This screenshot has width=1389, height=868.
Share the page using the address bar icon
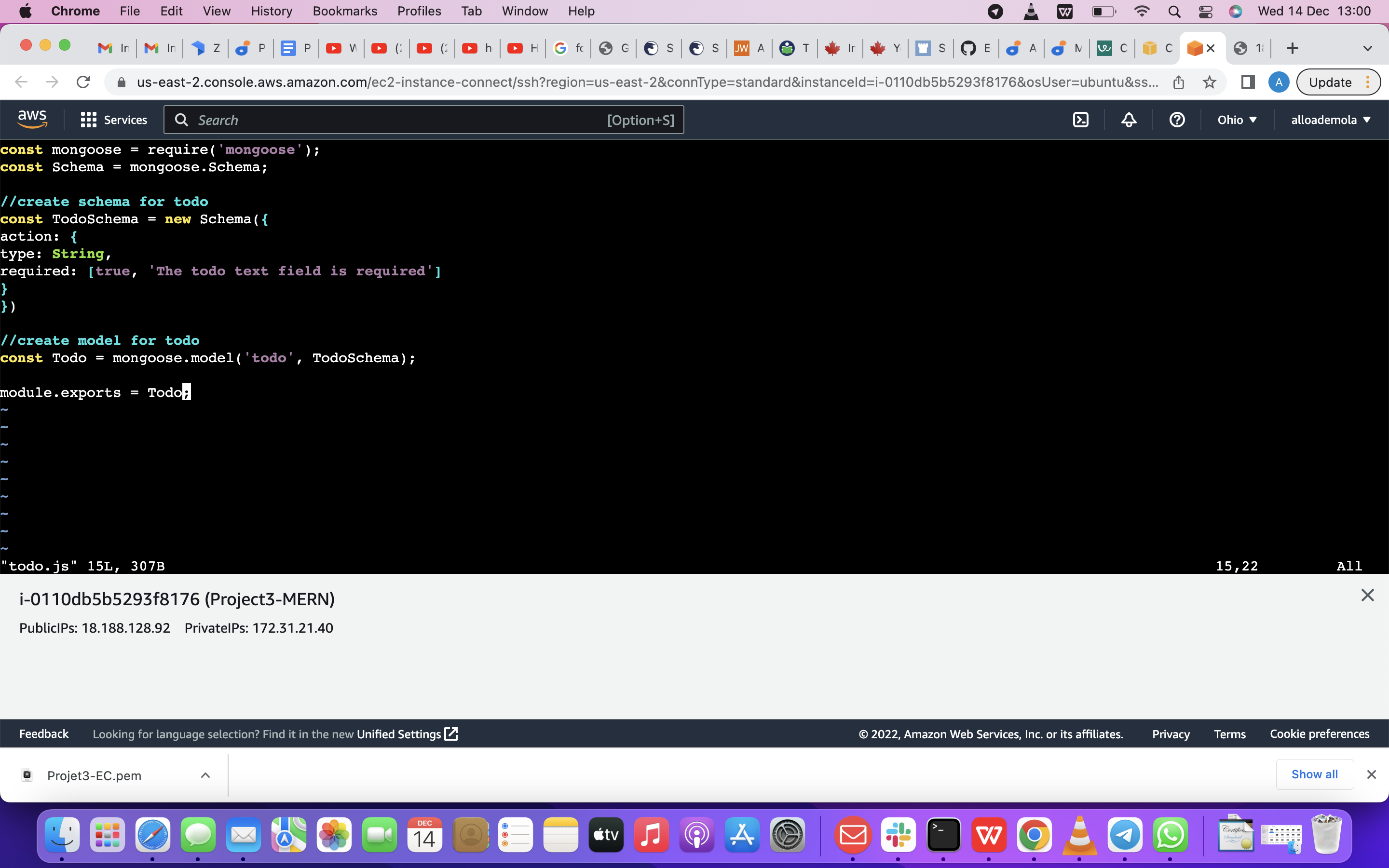[x=1179, y=82]
